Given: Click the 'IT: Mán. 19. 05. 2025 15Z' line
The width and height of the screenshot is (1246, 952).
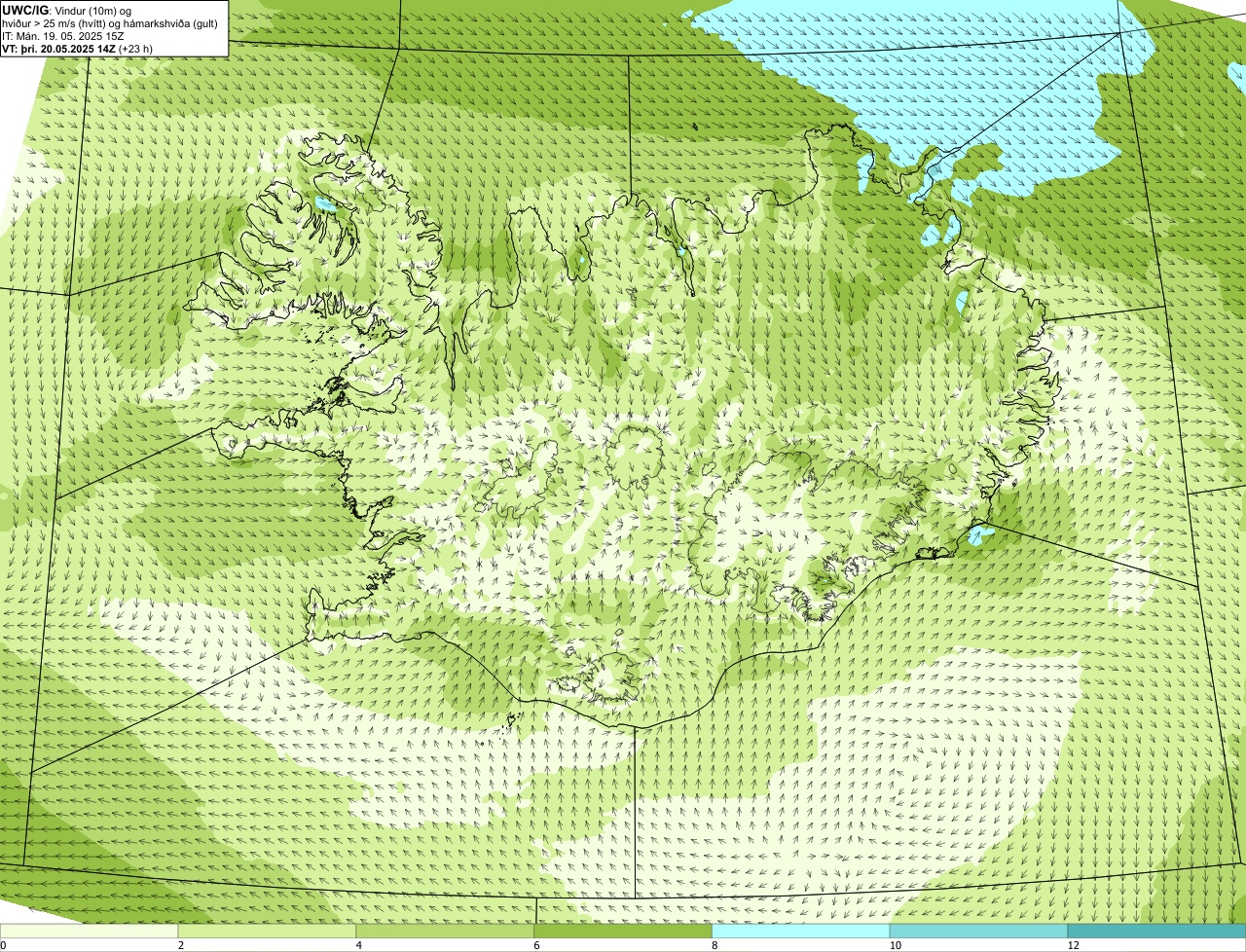Looking at the screenshot, I should (x=63, y=36).
